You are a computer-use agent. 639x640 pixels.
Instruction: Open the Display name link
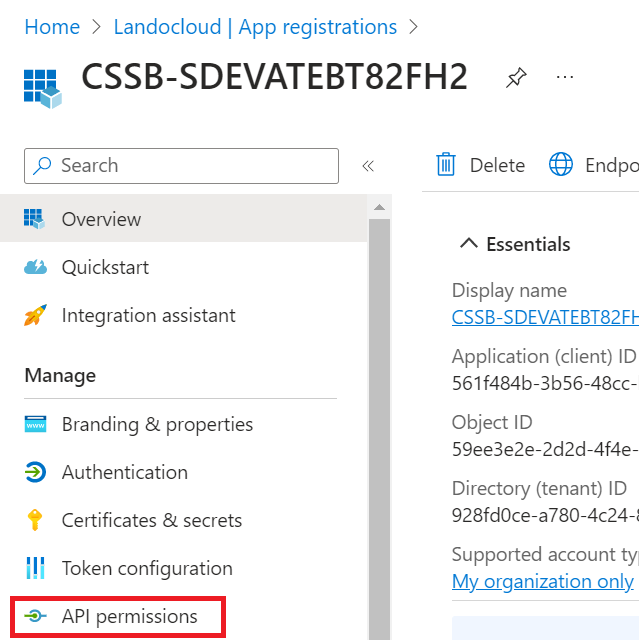pyautogui.click(x=544, y=317)
